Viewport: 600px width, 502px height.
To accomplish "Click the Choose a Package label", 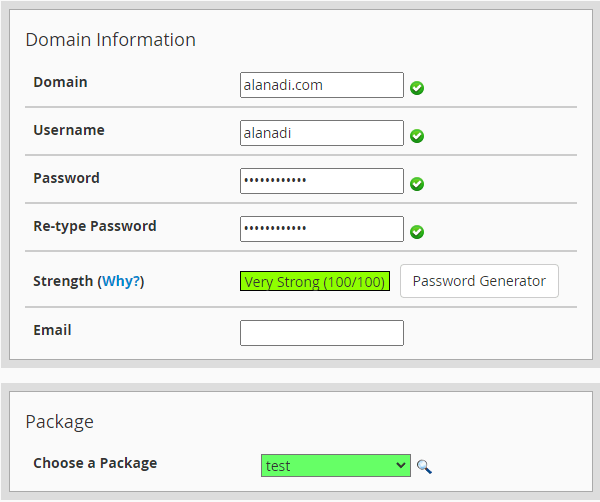I will pos(95,463).
